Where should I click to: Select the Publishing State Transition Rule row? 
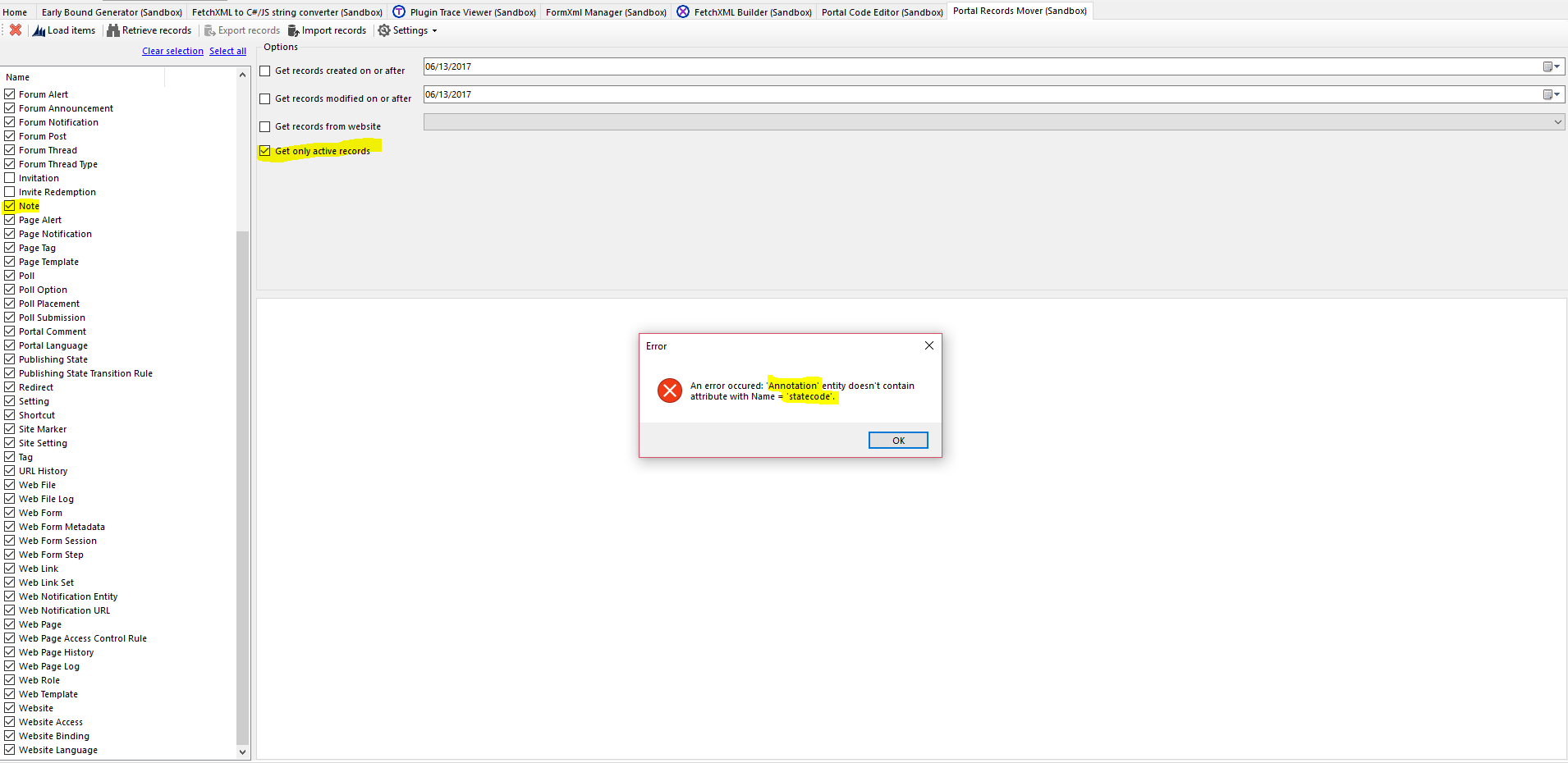tap(85, 373)
